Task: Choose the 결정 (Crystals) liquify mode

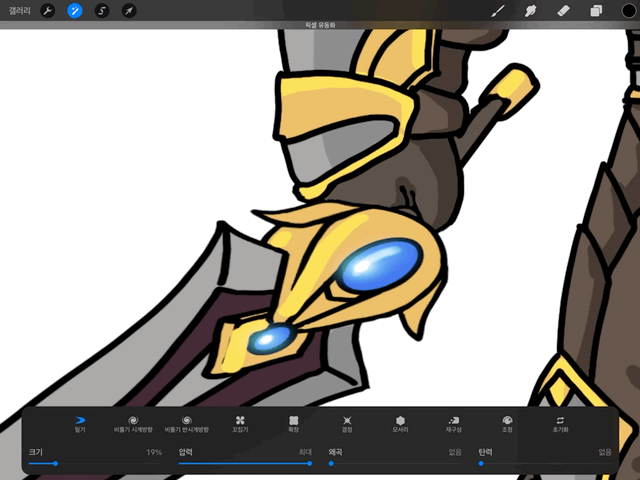Action: click(x=347, y=424)
